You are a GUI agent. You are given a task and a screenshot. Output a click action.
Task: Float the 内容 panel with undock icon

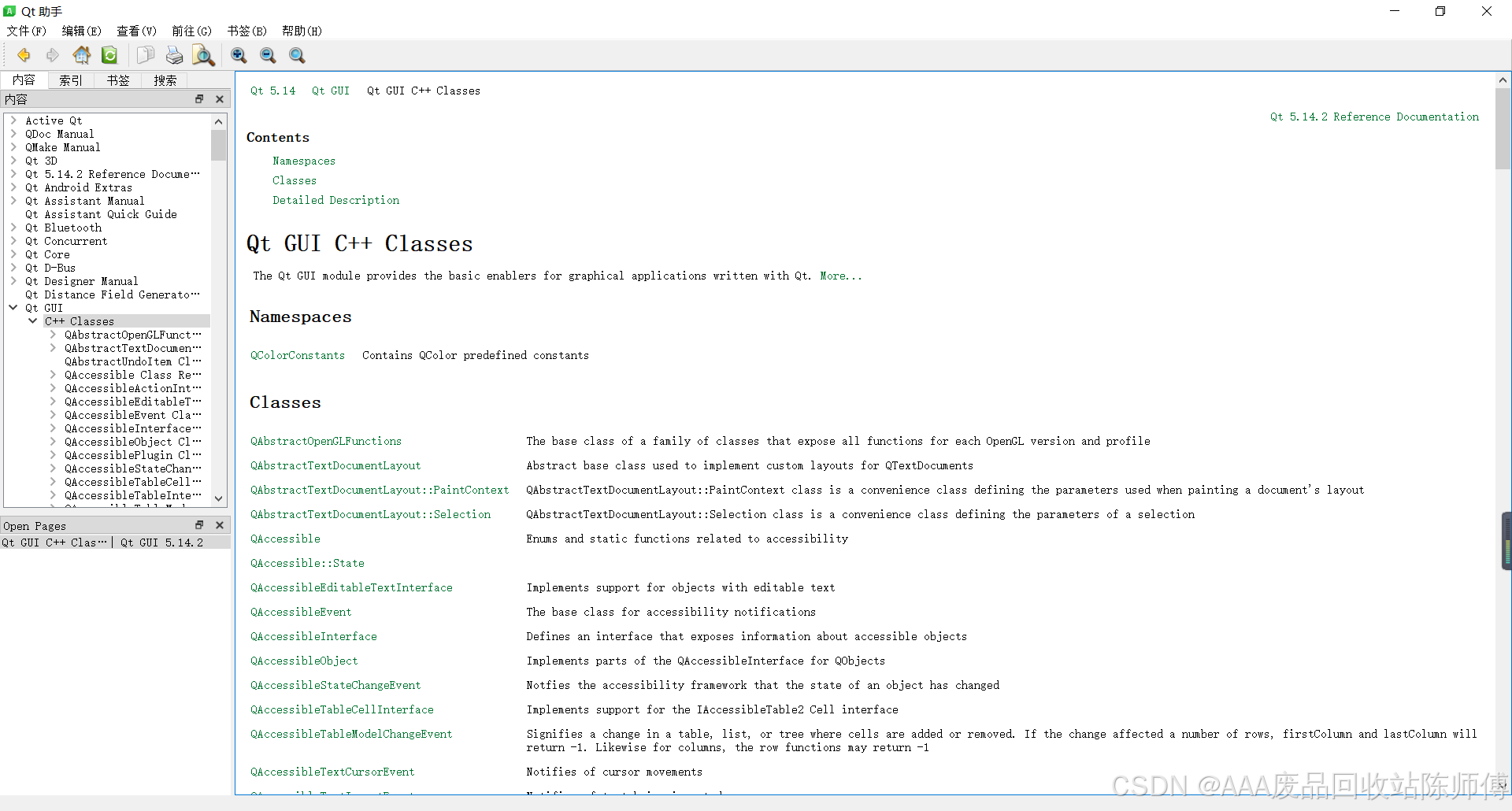[x=199, y=99]
